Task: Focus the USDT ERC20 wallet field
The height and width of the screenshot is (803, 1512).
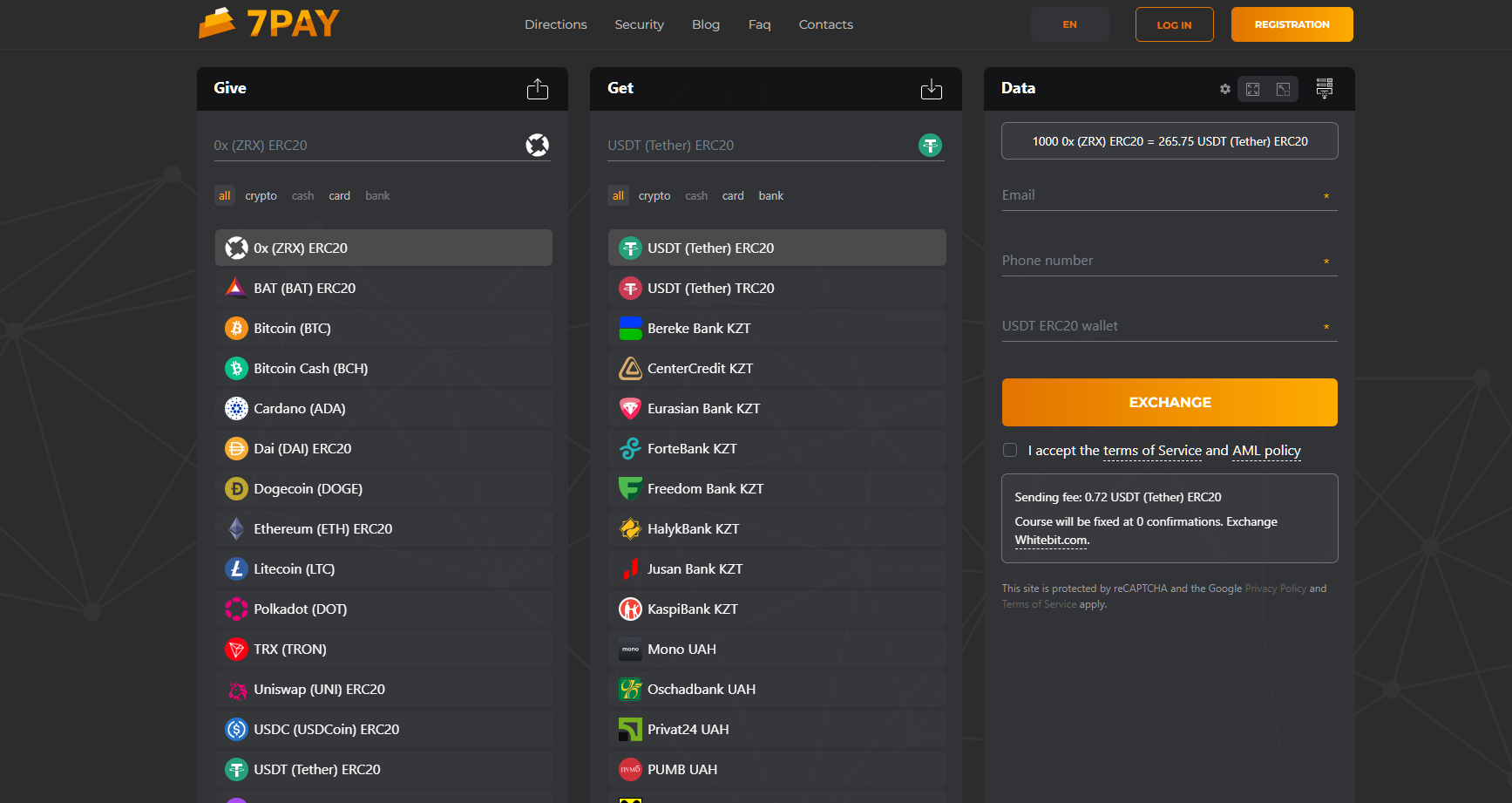Action: pos(1170,326)
